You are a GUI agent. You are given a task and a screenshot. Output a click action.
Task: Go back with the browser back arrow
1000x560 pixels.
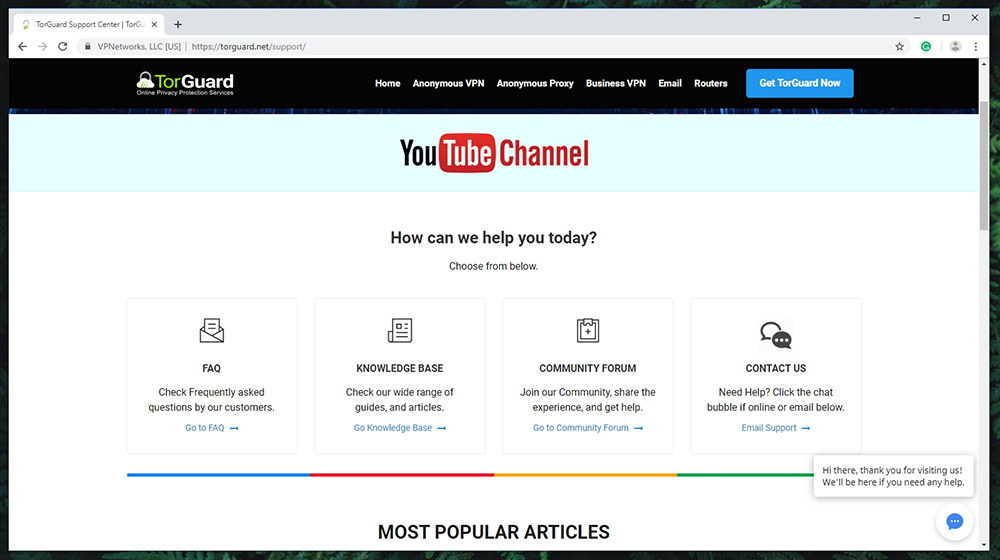click(22, 47)
